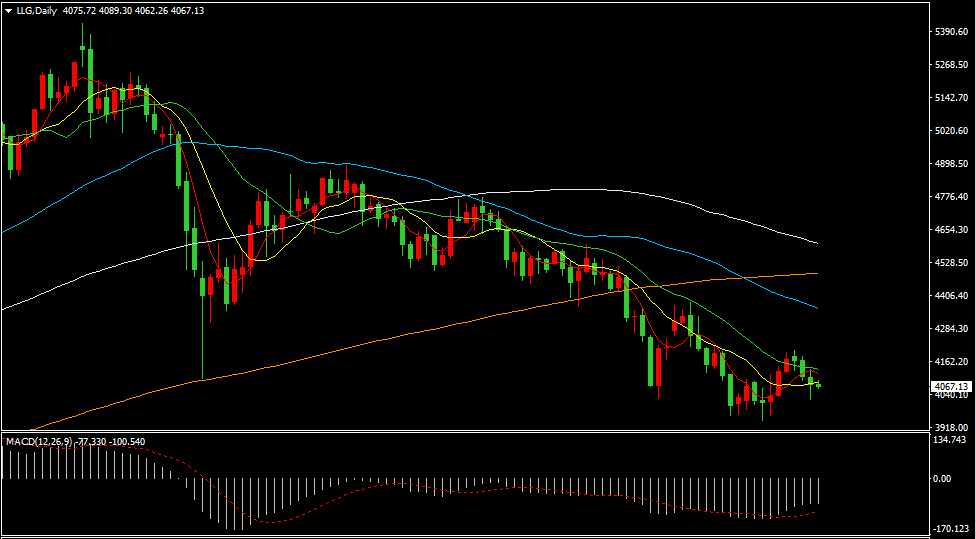Image resolution: width=976 pixels, height=539 pixels.
Task: Click the 3918.00 price scale label
Action: 951,428
